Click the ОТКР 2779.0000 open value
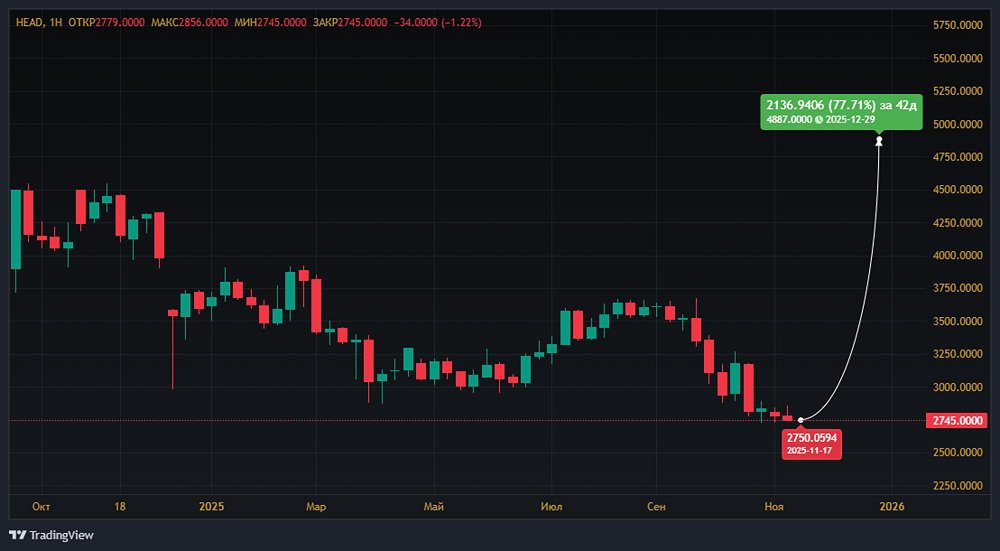Image resolution: width=1000 pixels, height=551 pixels. click(x=108, y=22)
